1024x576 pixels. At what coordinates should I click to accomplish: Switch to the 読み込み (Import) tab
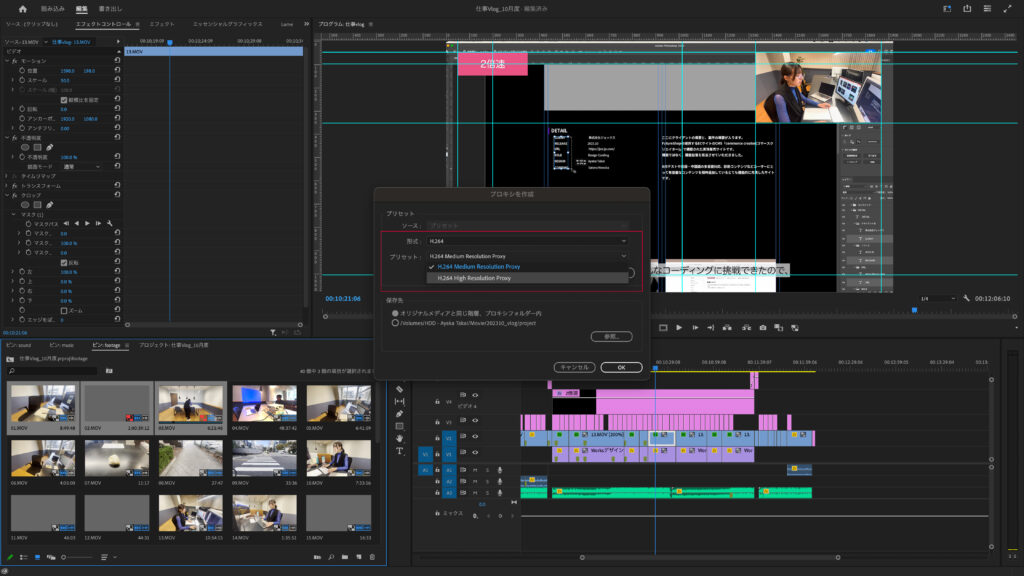point(53,8)
